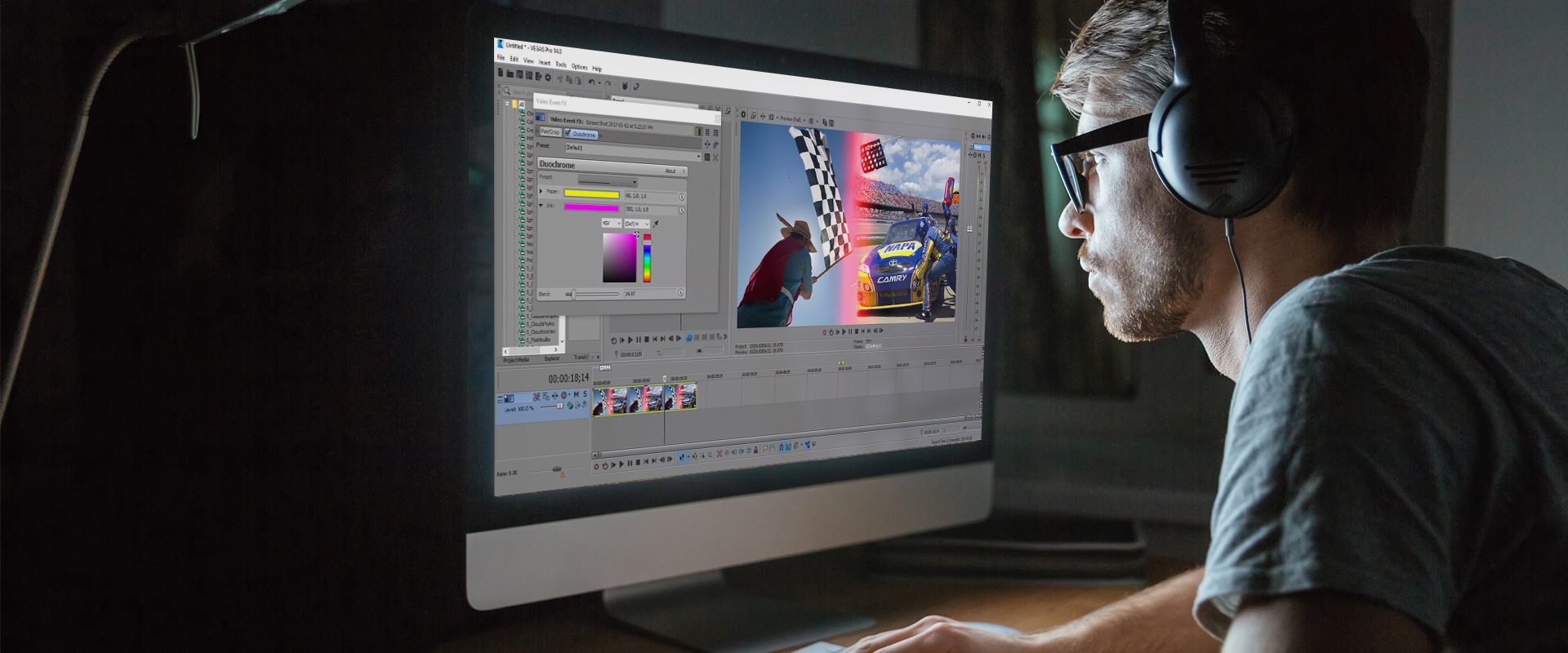Click the magenta Ink color swatch
Screen dimensions: 1568x653
[591, 207]
